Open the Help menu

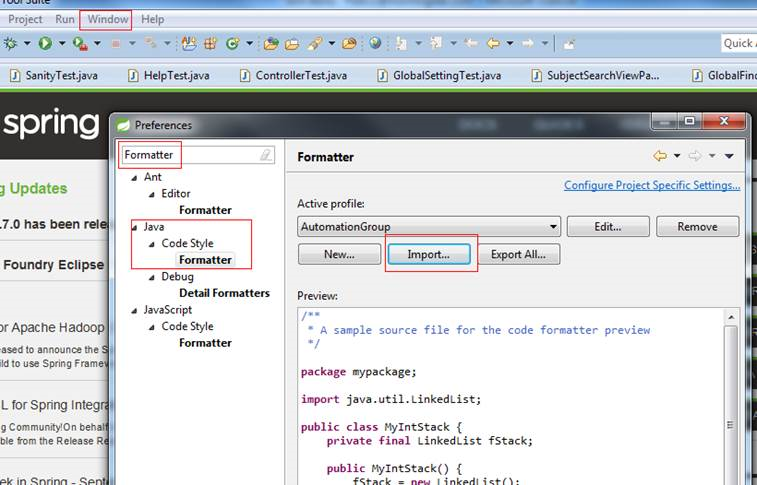coord(153,19)
